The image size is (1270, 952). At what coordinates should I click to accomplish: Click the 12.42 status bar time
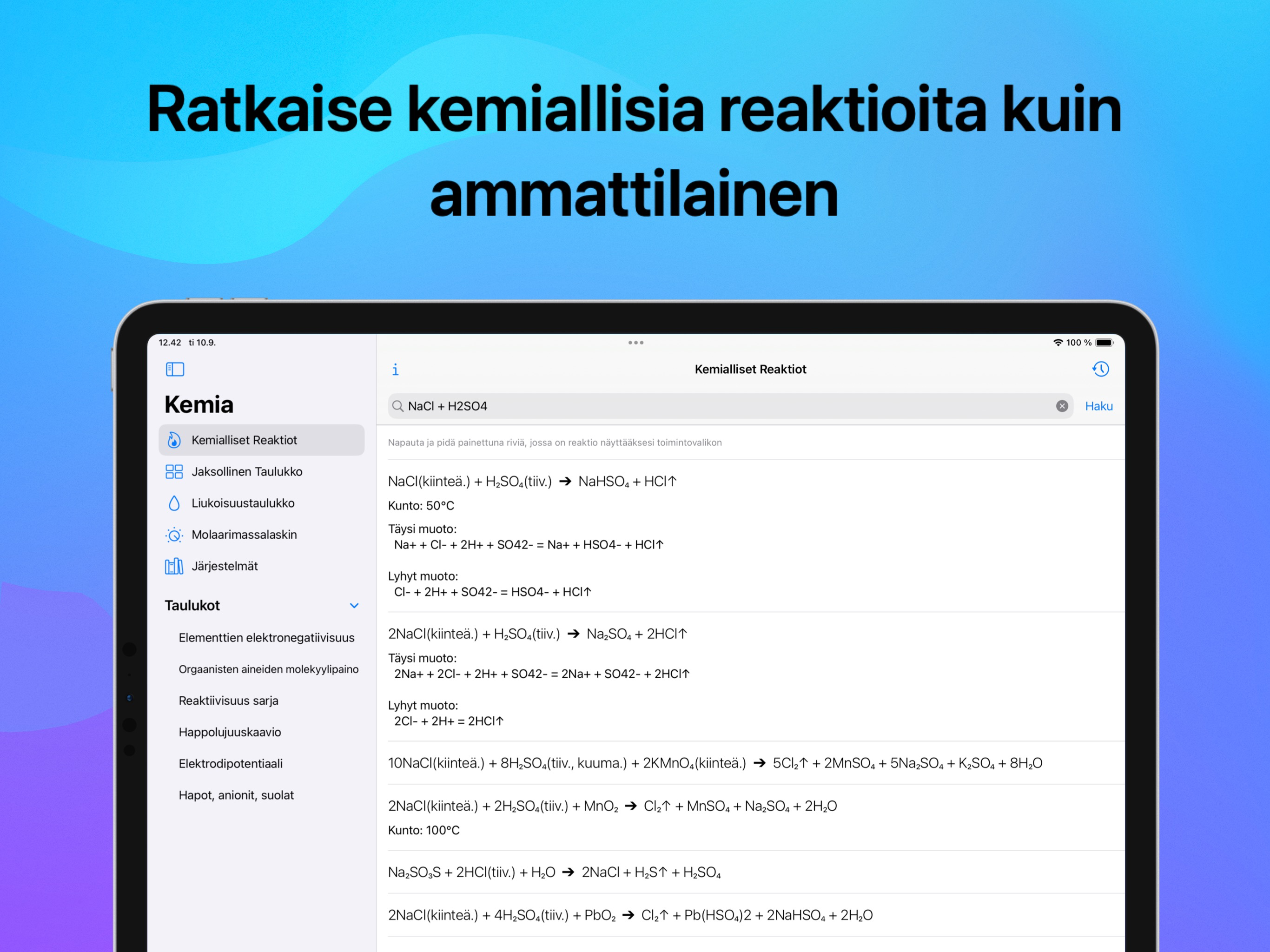point(170,342)
